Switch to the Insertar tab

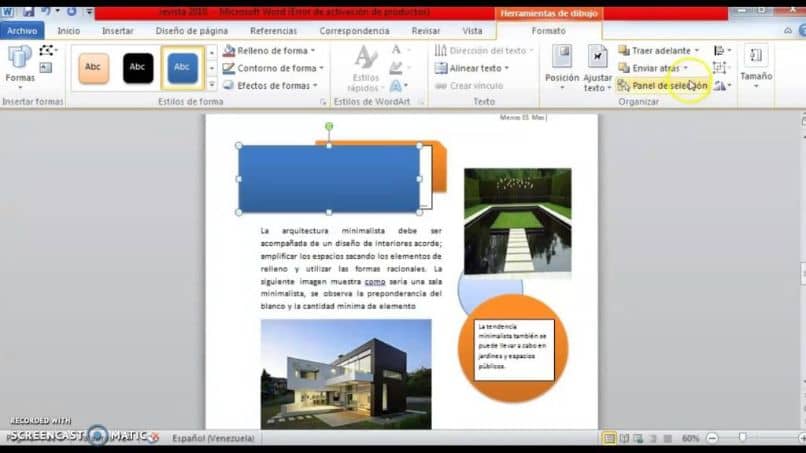(118, 31)
